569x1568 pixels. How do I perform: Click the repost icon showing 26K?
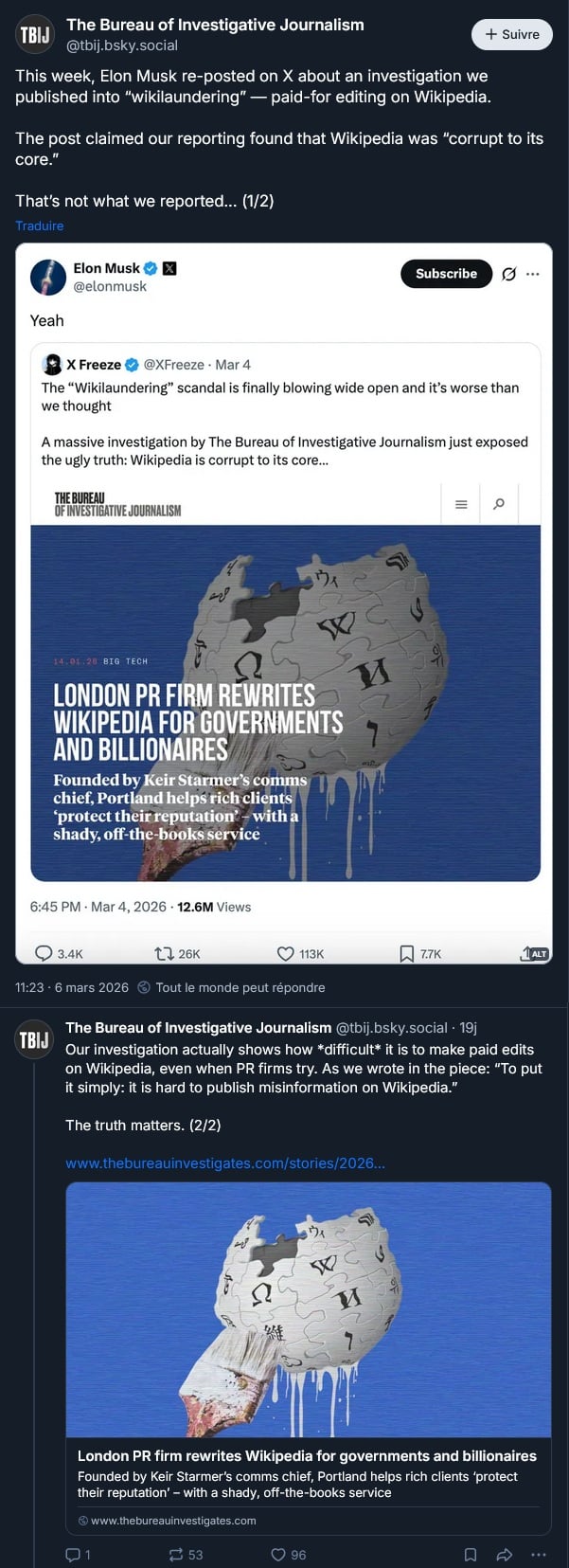tap(163, 953)
